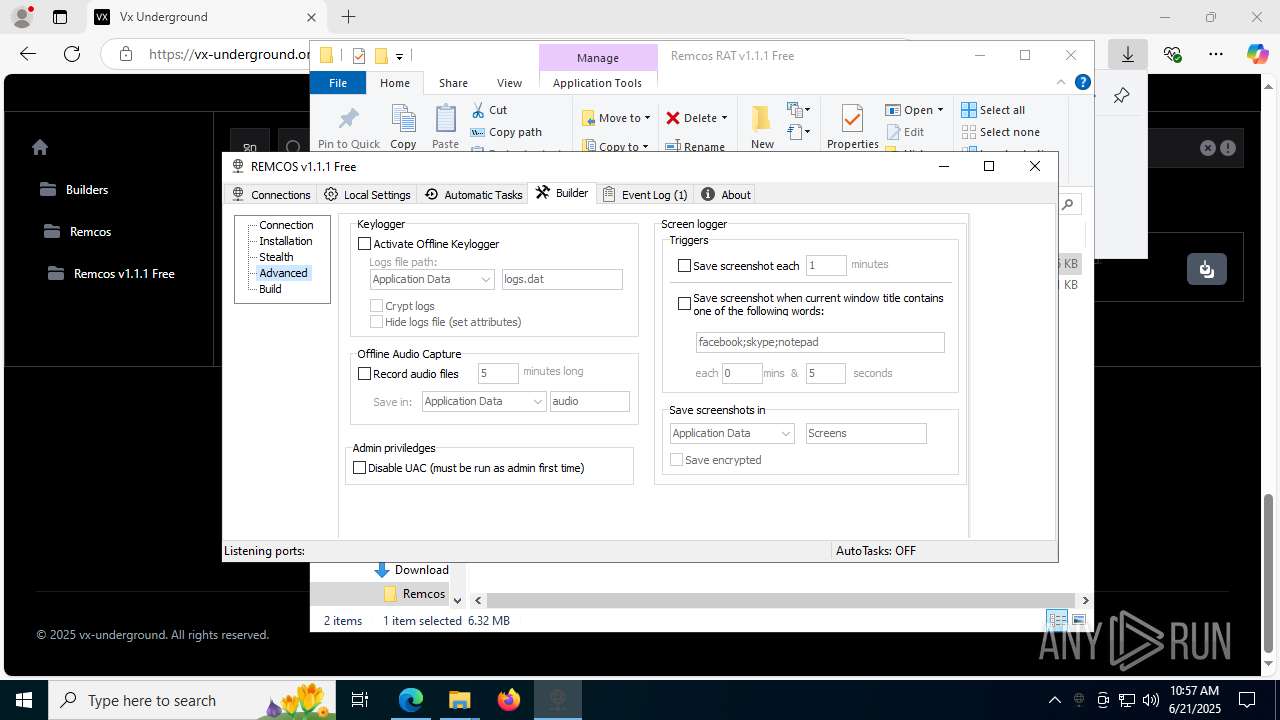This screenshot has height=720, width=1280.
Task: Click the download file icon button on page
Action: [x=1206, y=269]
